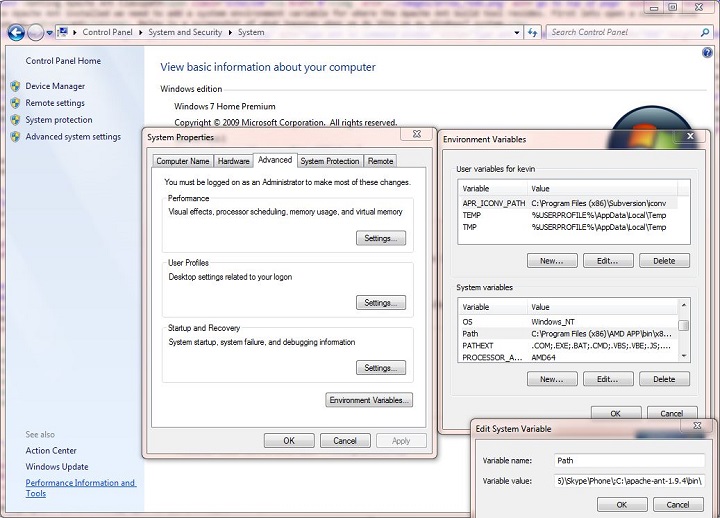Click the Variable value field
This screenshot has height=518, width=720.
click(x=629, y=481)
